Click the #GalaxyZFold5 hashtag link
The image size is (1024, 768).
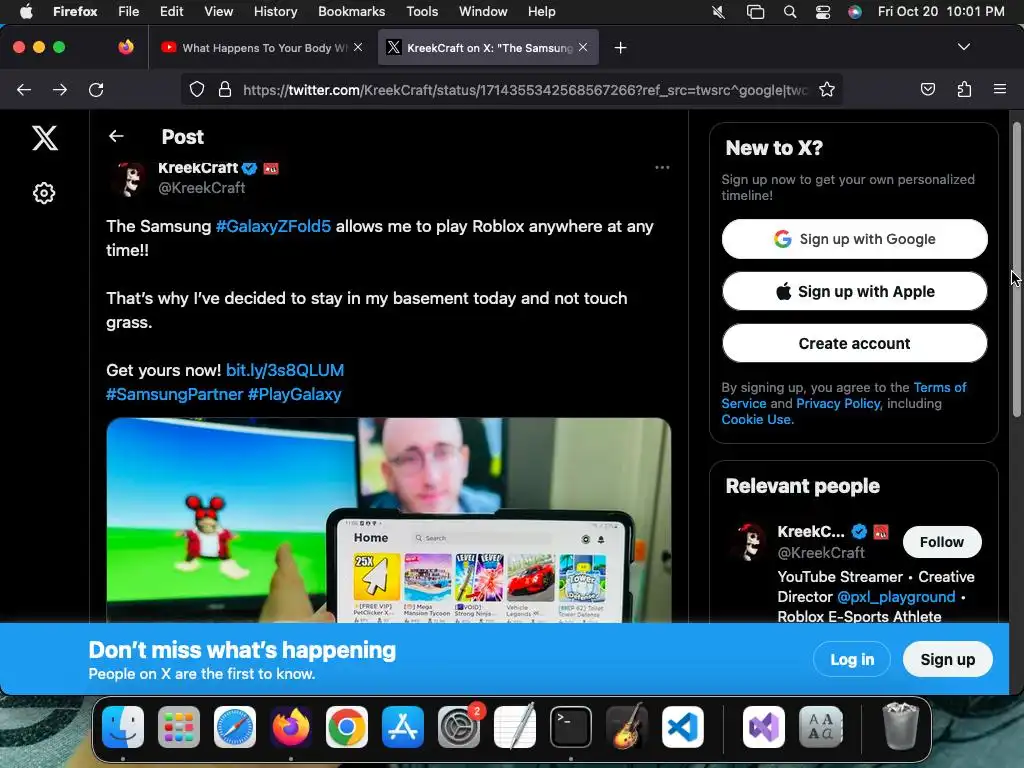tap(273, 227)
